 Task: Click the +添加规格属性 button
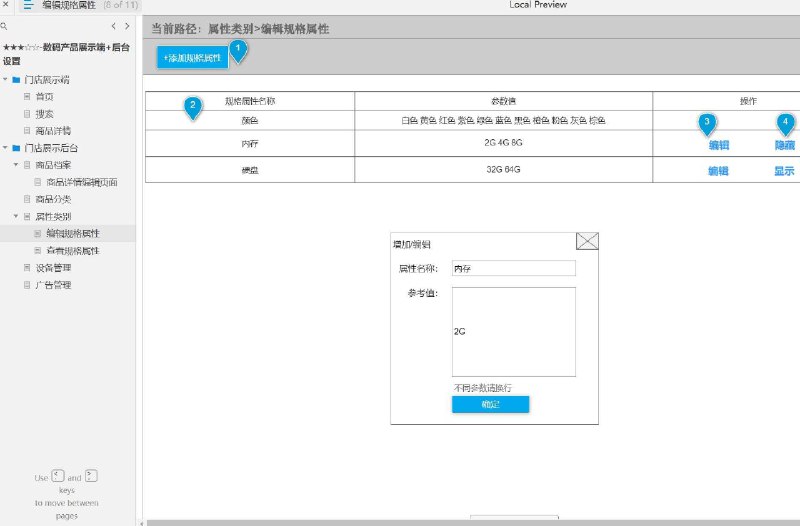click(x=192, y=58)
